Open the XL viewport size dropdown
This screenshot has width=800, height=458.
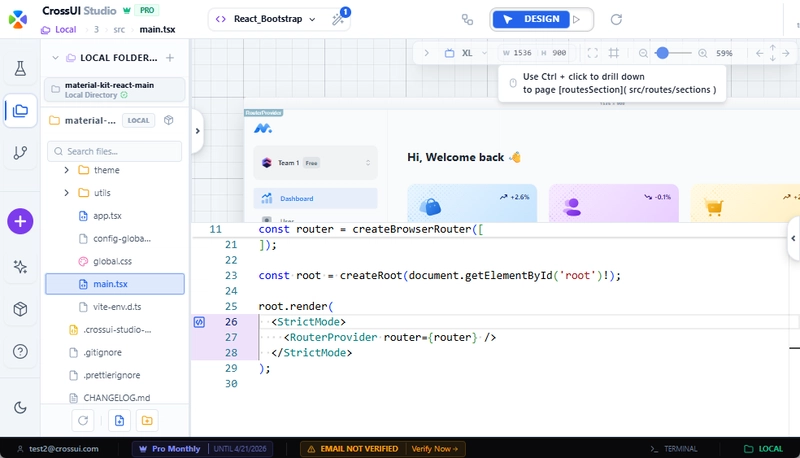click(466, 53)
